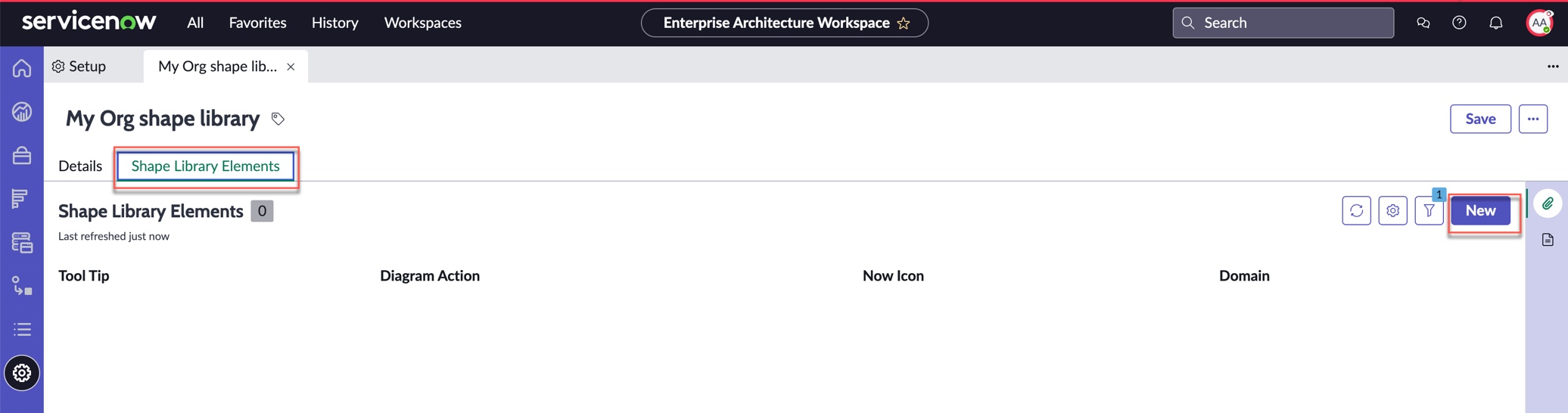The image size is (1568, 413).
Task: Open the Workspaces menu
Action: click(422, 23)
